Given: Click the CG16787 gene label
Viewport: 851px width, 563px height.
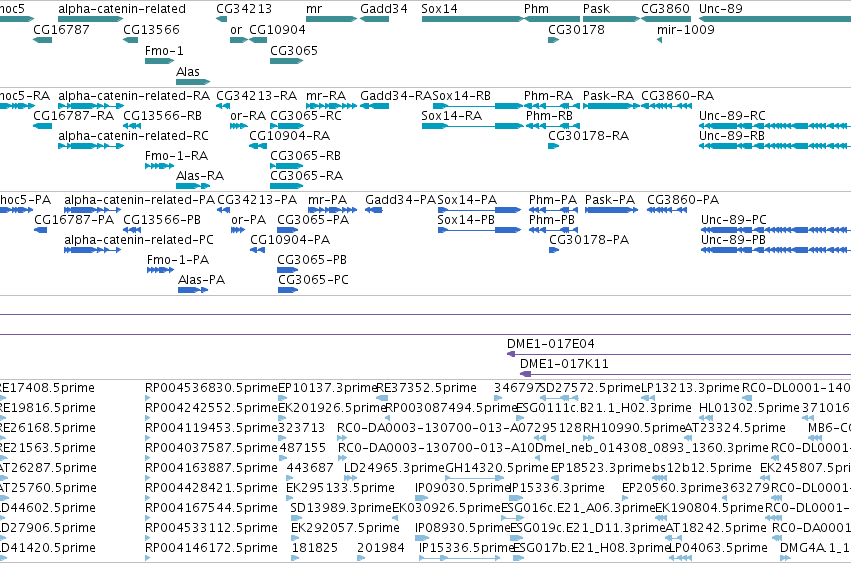Looking at the screenshot, I should click(61, 29).
